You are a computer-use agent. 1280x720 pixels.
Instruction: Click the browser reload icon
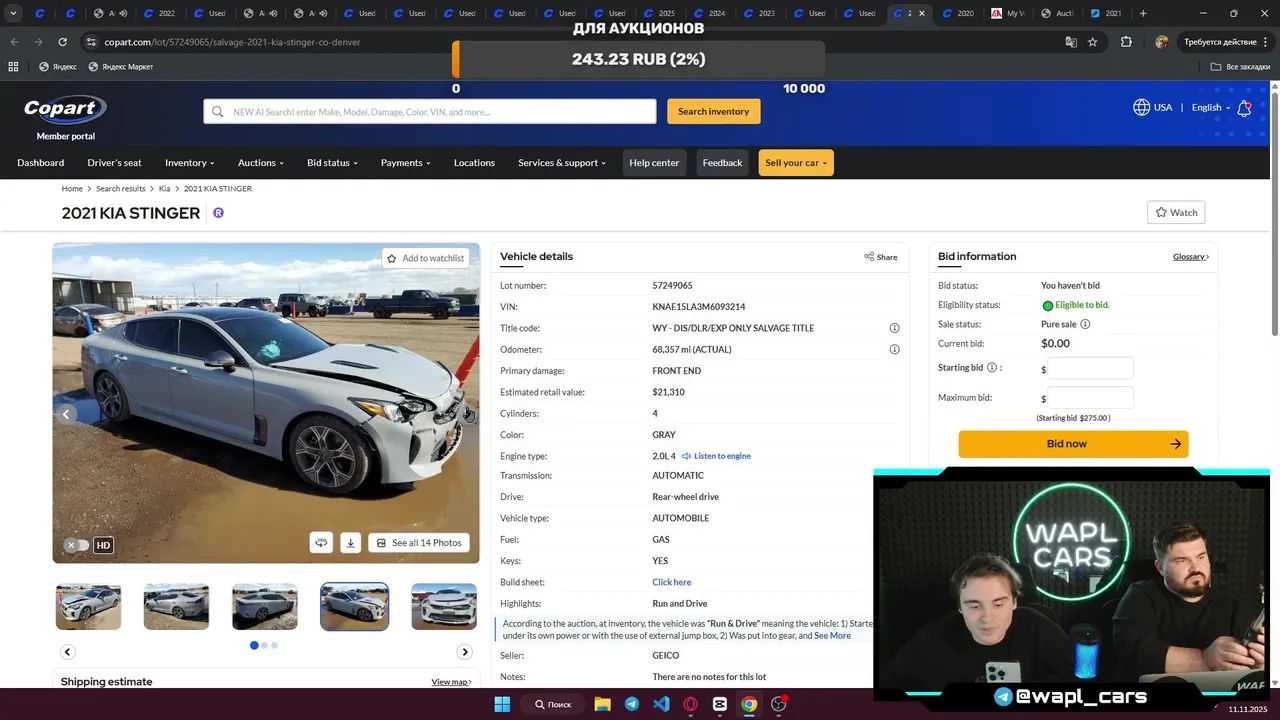[62, 42]
